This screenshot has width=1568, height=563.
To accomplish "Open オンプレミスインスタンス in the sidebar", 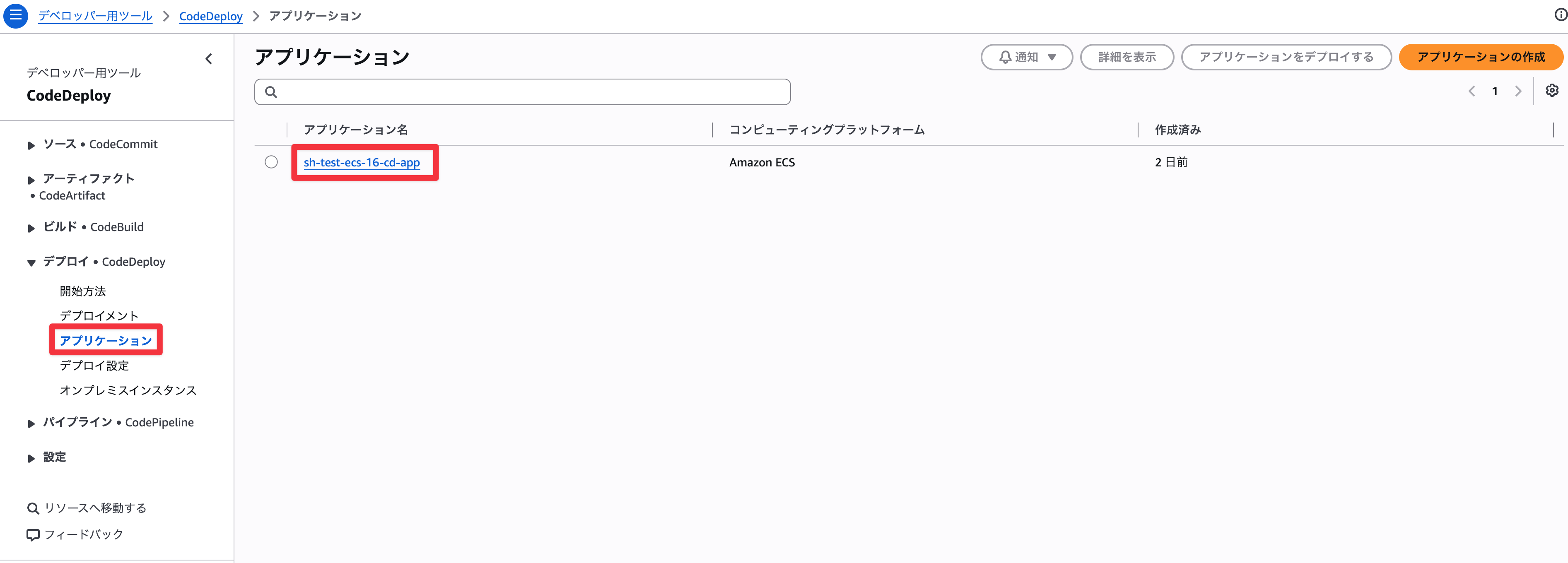I will pos(128,390).
